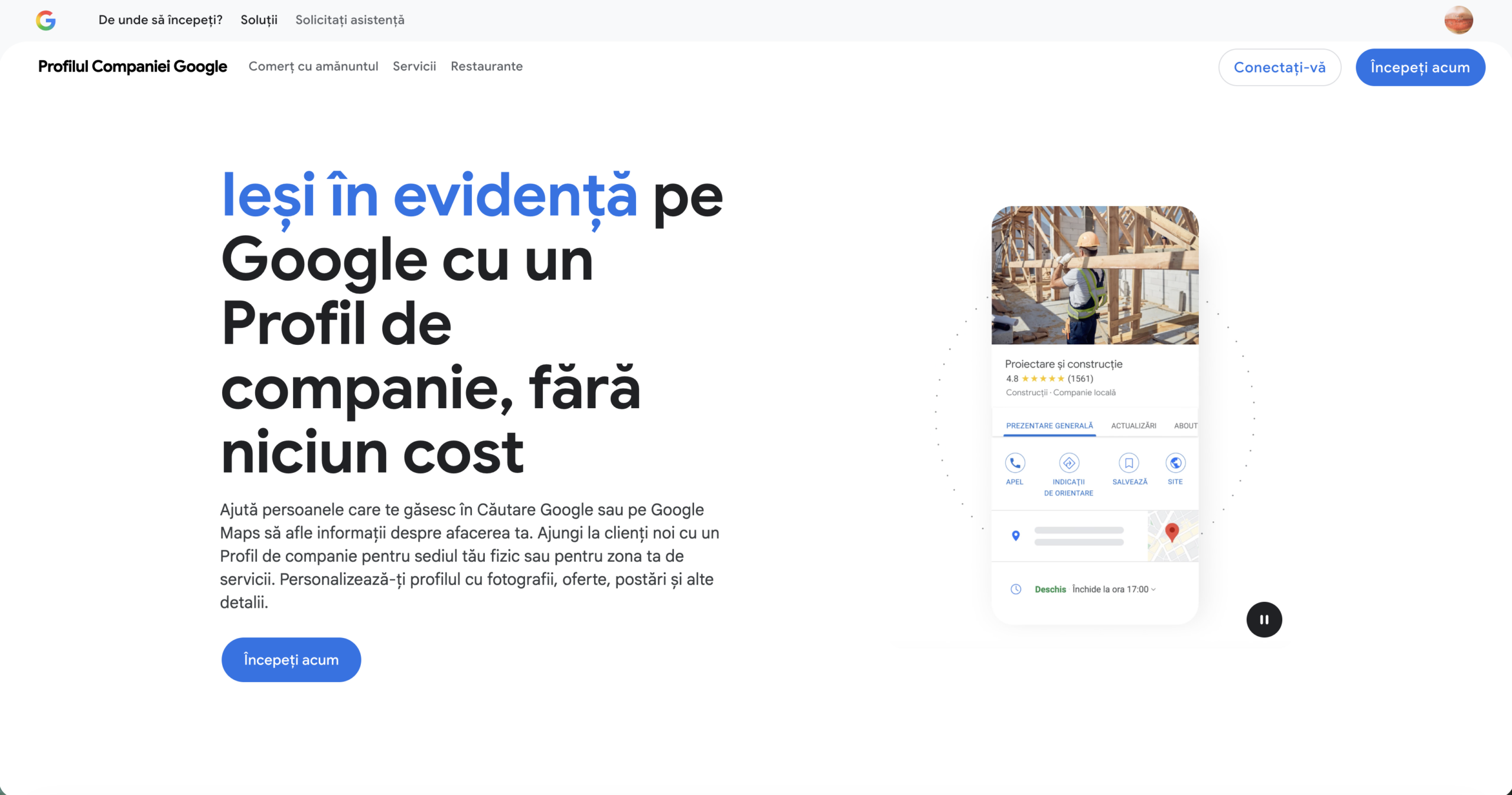This screenshot has width=1512, height=795.
Task: Click the 4.8 star rating row
Action: [x=1050, y=379]
